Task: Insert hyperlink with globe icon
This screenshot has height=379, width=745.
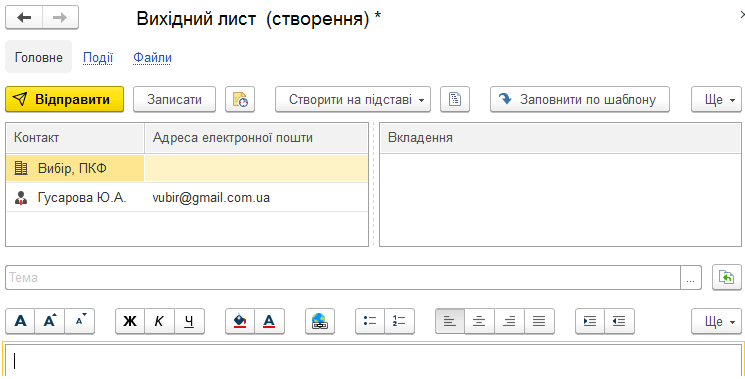Action: [320, 322]
